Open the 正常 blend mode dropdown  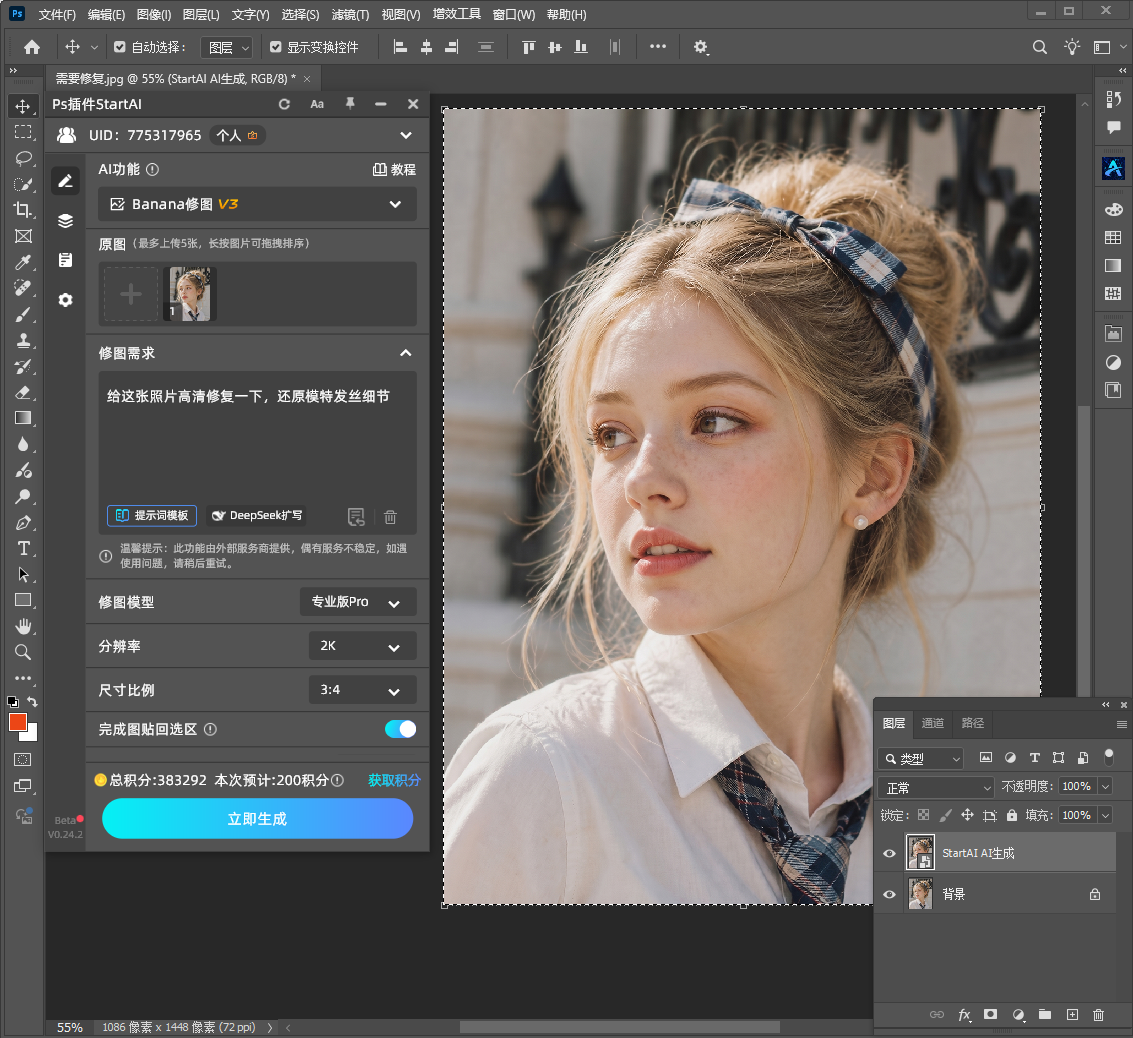936,787
